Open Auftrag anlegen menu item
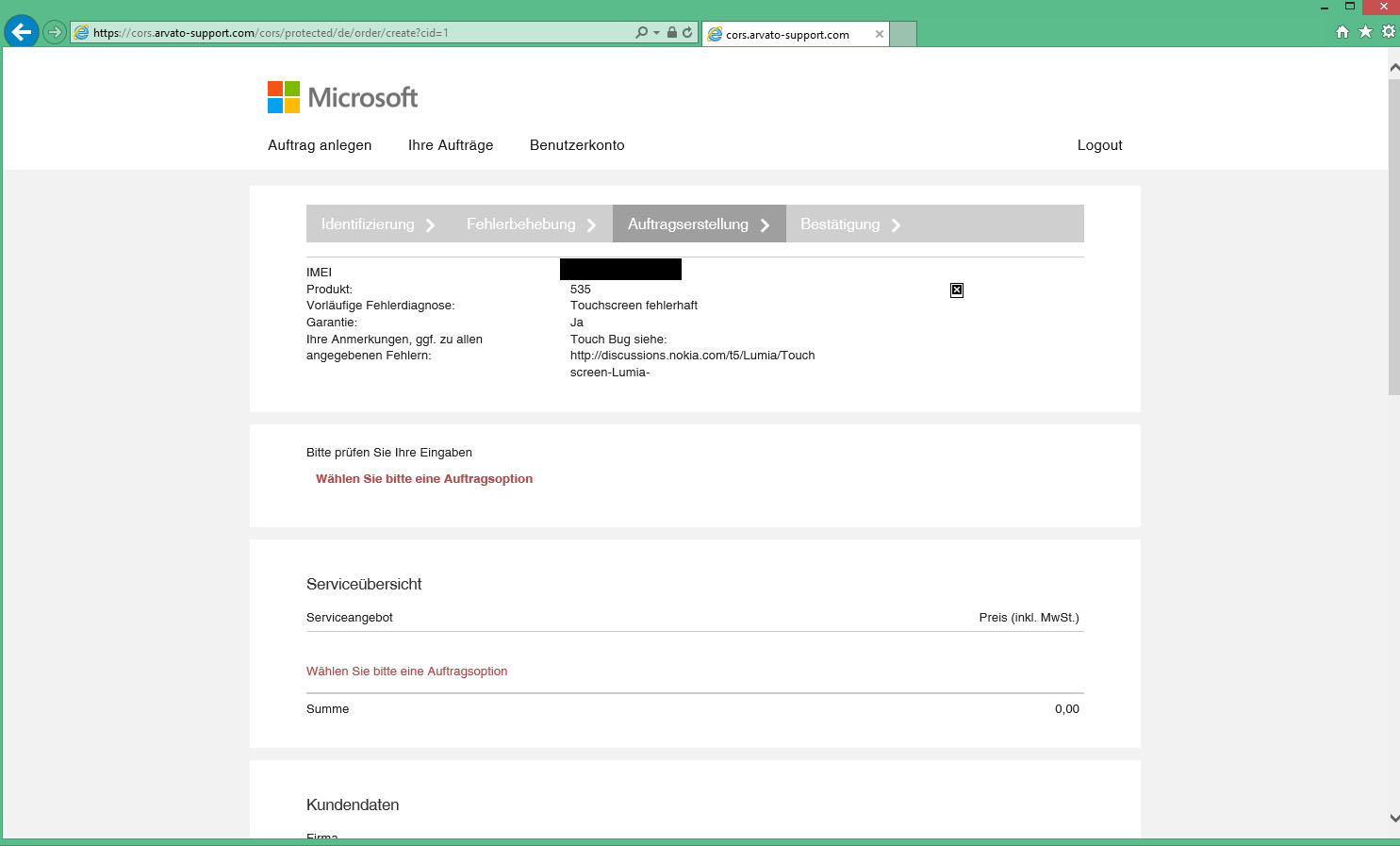The width and height of the screenshot is (1400, 846). pos(320,145)
